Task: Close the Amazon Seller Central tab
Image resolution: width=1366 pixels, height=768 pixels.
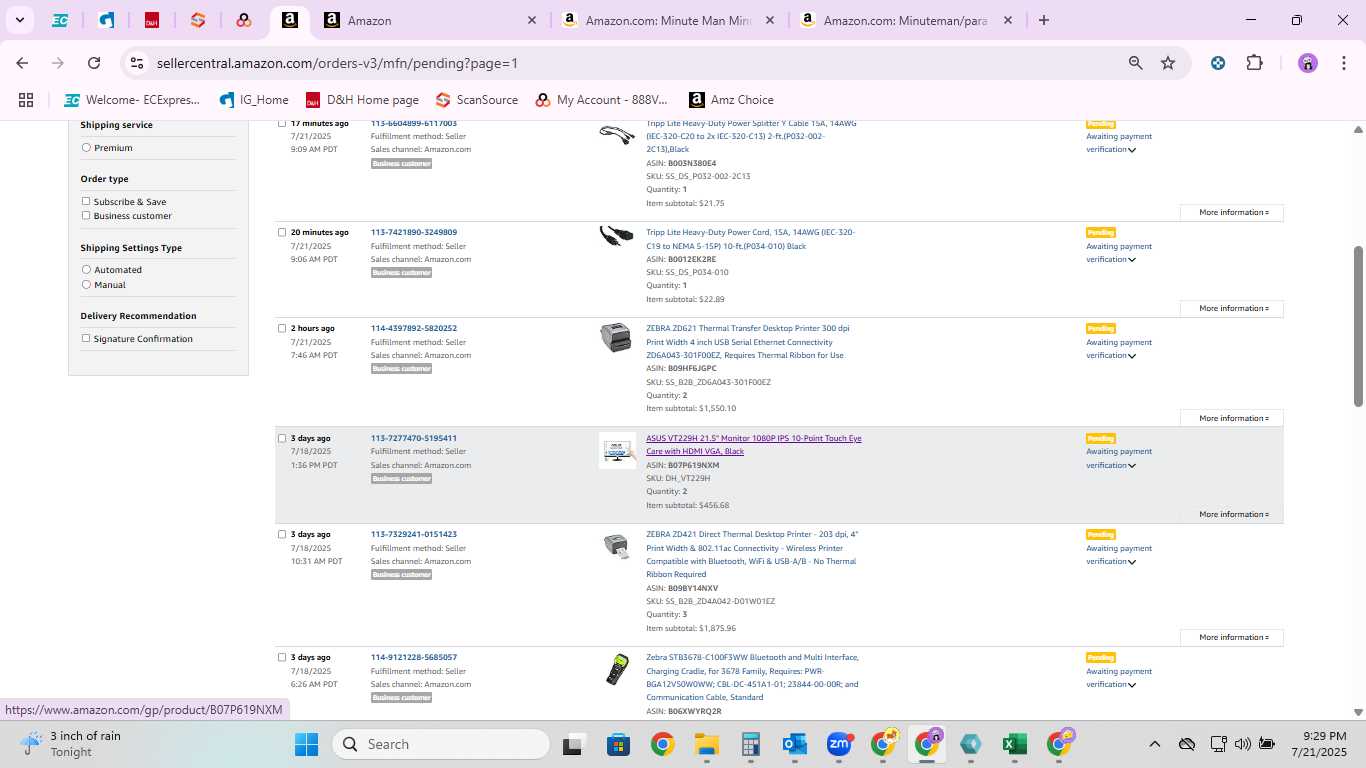Action: pos(532,20)
